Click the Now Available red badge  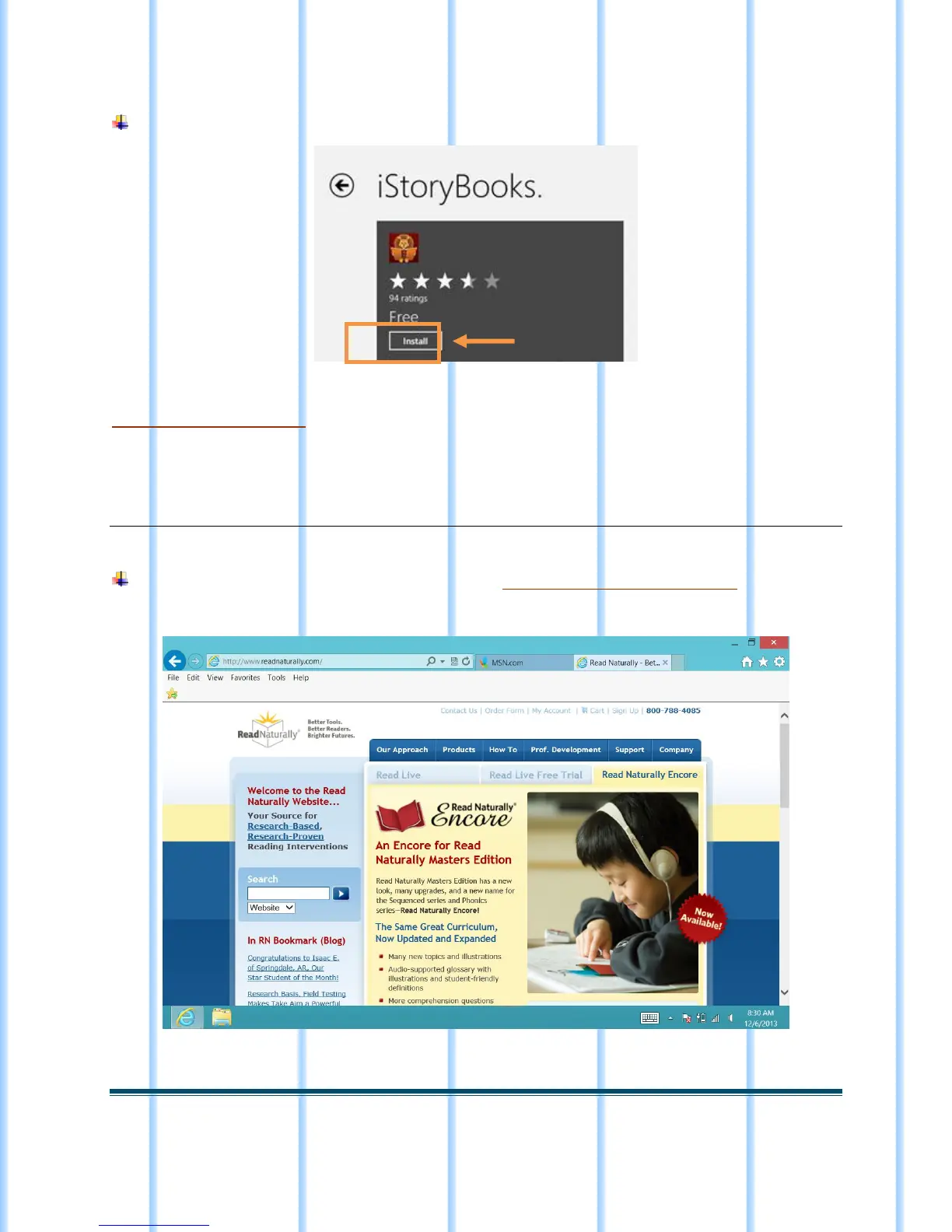point(702,919)
